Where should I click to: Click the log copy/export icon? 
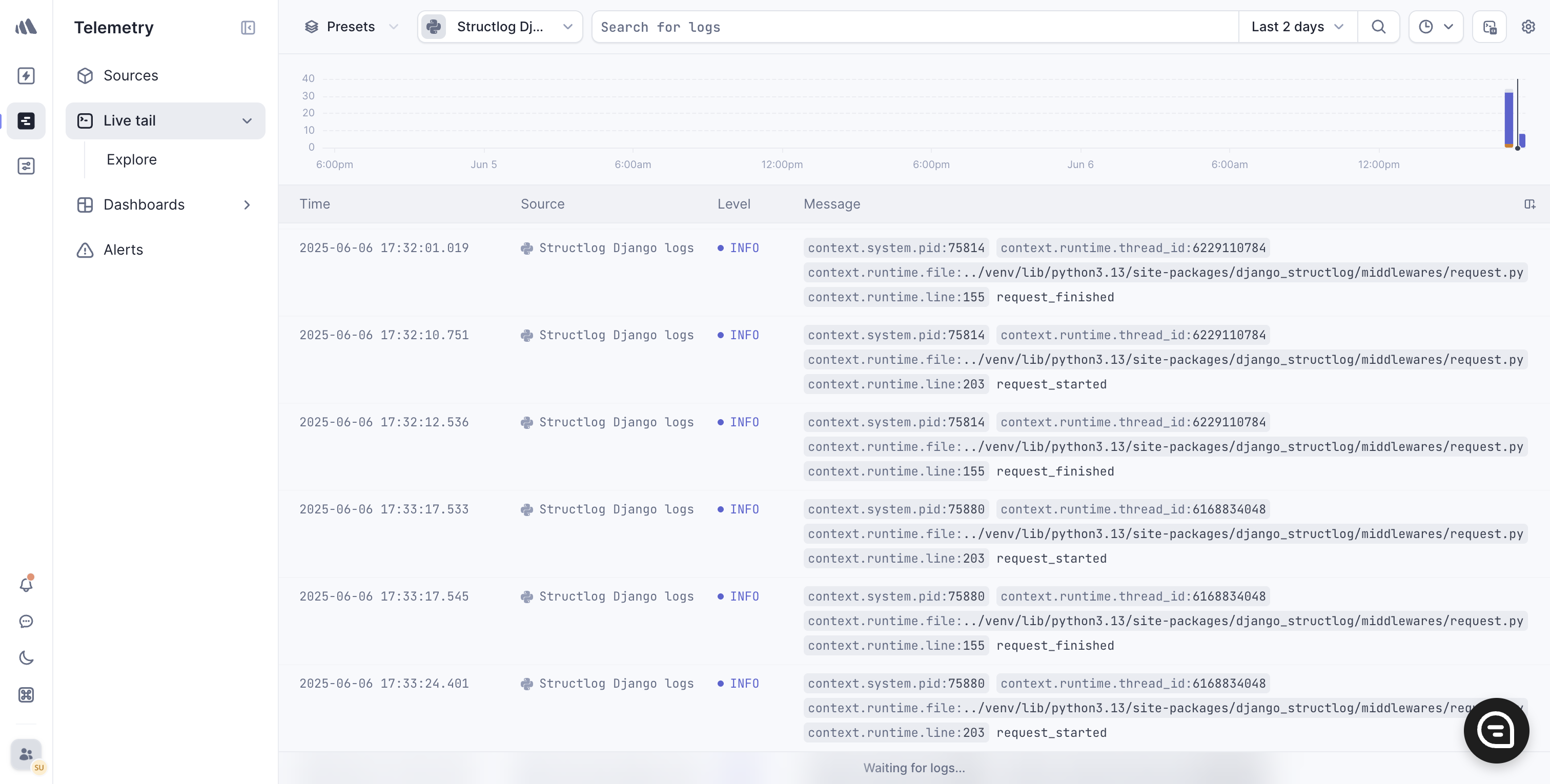point(1489,27)
